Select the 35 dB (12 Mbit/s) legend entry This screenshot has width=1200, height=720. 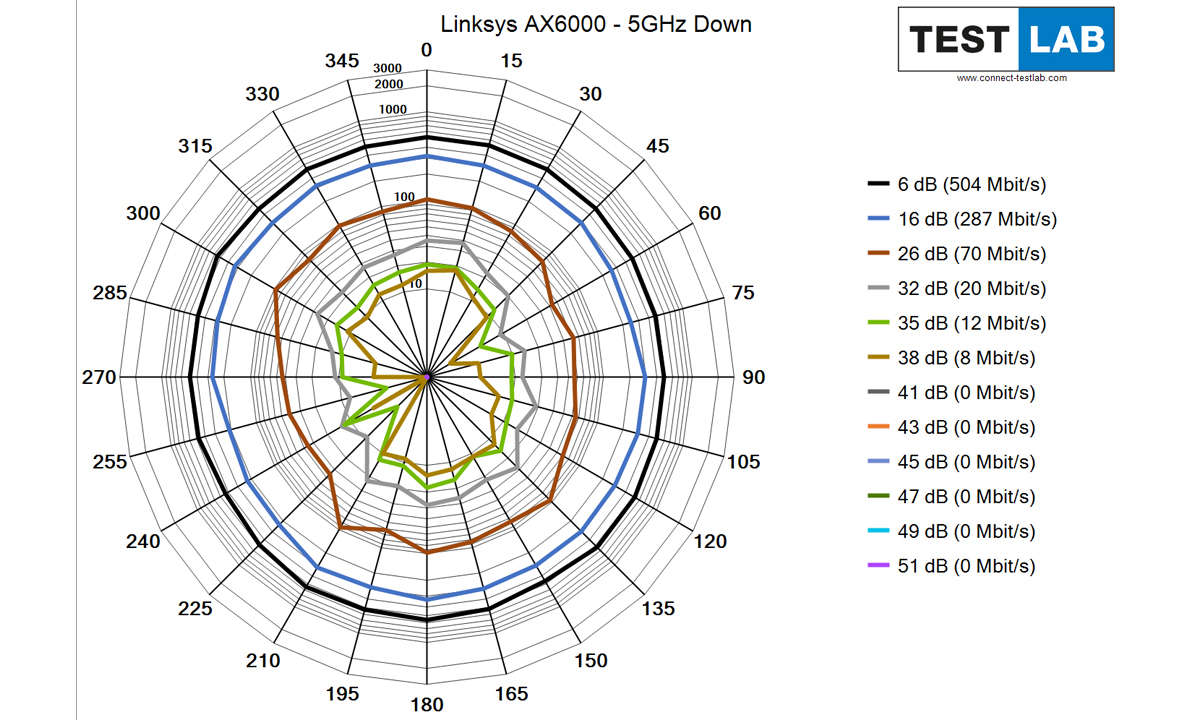coord(957,323)
